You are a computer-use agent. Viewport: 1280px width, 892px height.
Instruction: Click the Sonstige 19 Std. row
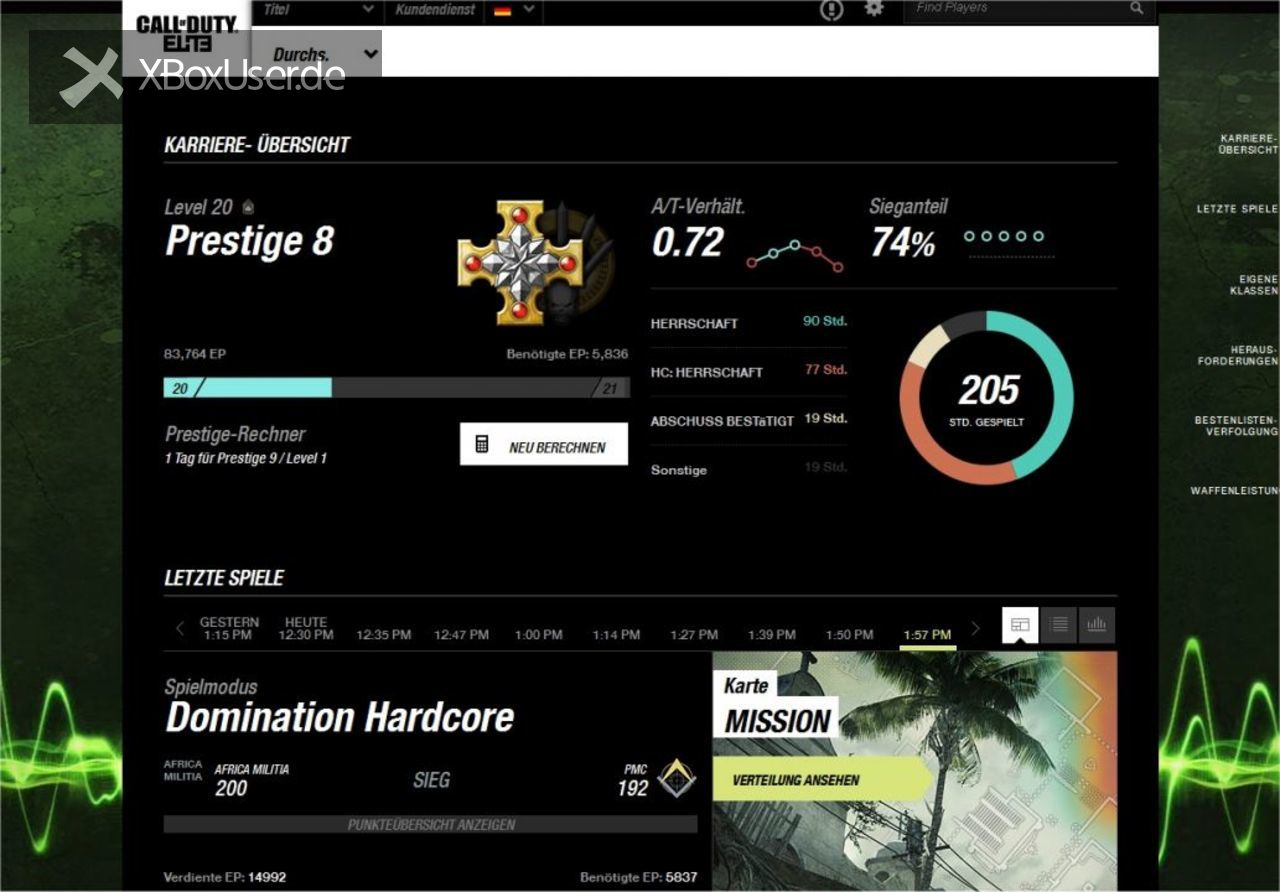pyautogui.click(x=748, y=468)
